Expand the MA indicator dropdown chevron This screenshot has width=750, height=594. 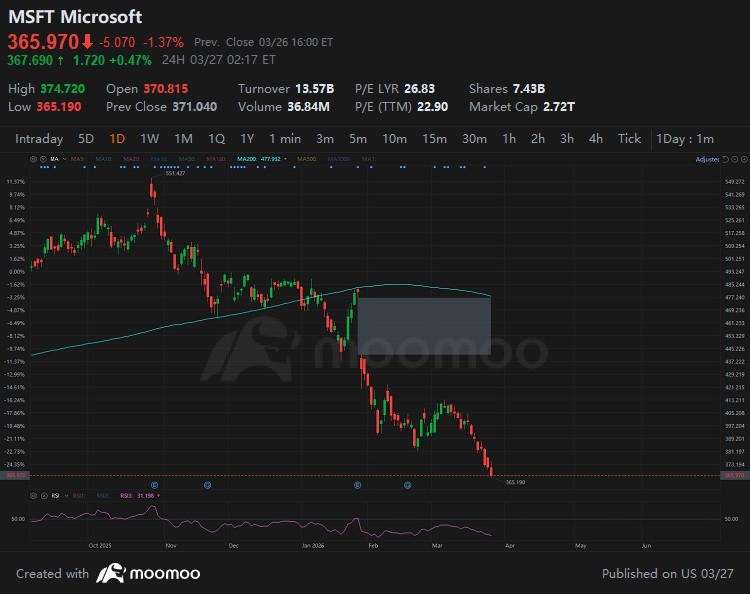click(x=65, y=159)
